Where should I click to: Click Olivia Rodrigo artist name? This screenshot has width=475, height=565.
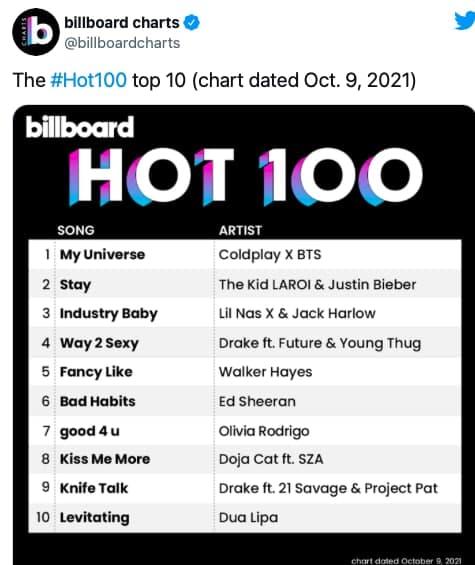264,431
